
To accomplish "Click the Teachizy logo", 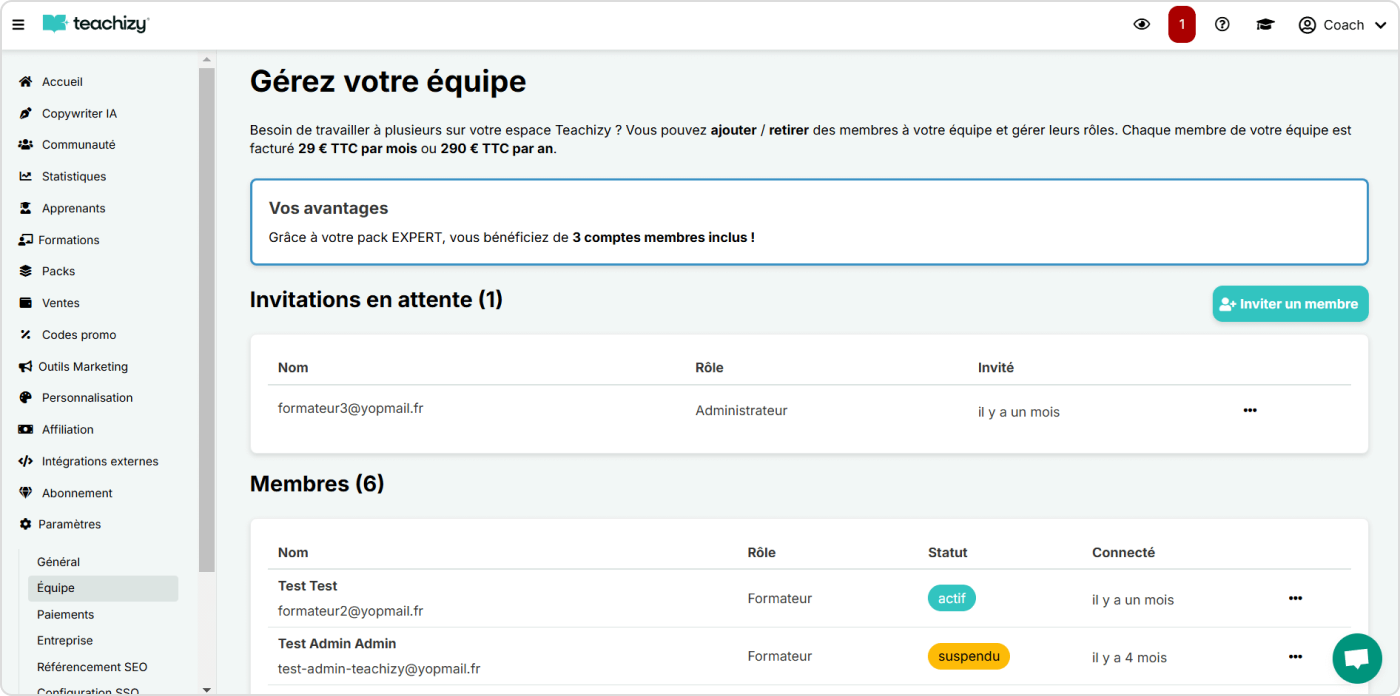I will pos(96,24).
